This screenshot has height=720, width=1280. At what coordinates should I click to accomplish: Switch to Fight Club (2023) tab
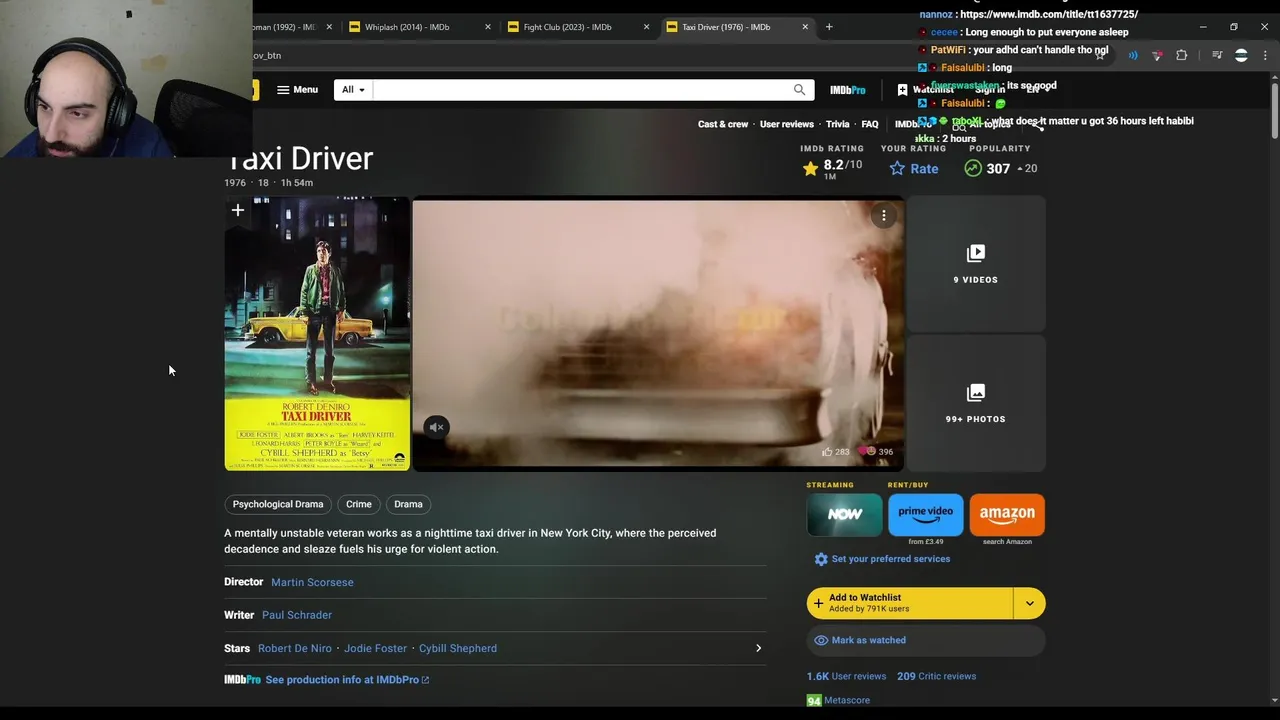567,27
